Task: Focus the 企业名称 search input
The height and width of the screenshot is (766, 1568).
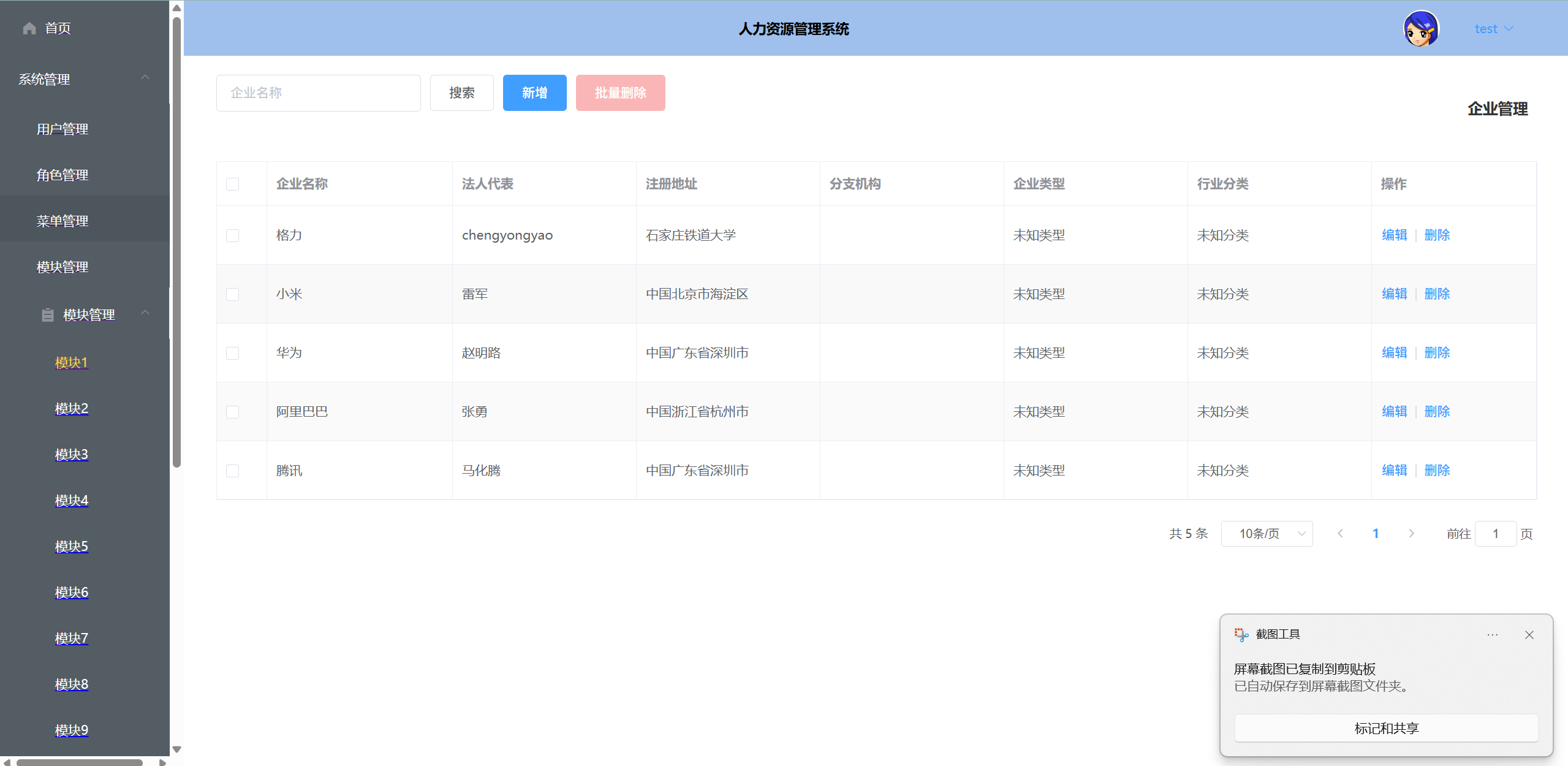Action: [318, 93]
